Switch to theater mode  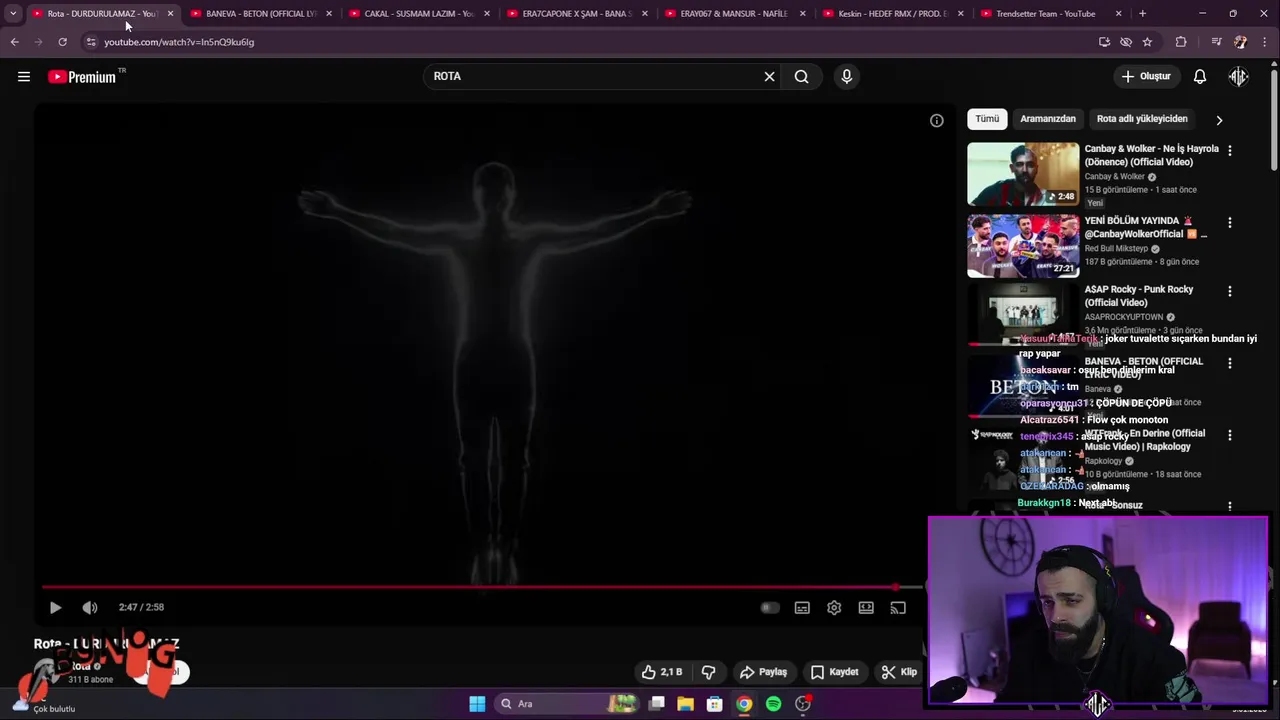[866, 607]
